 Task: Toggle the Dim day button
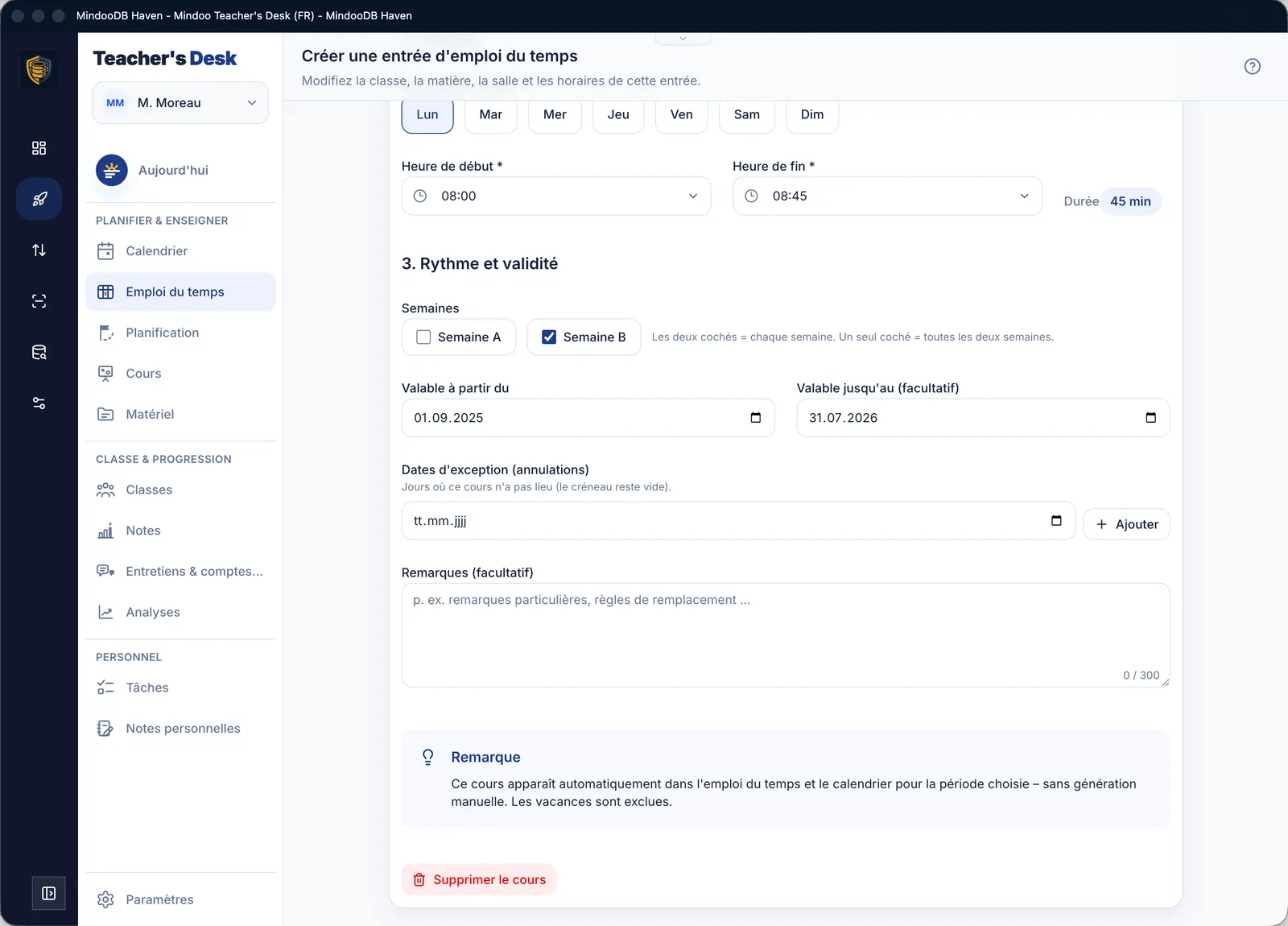(x=812, y=114)
